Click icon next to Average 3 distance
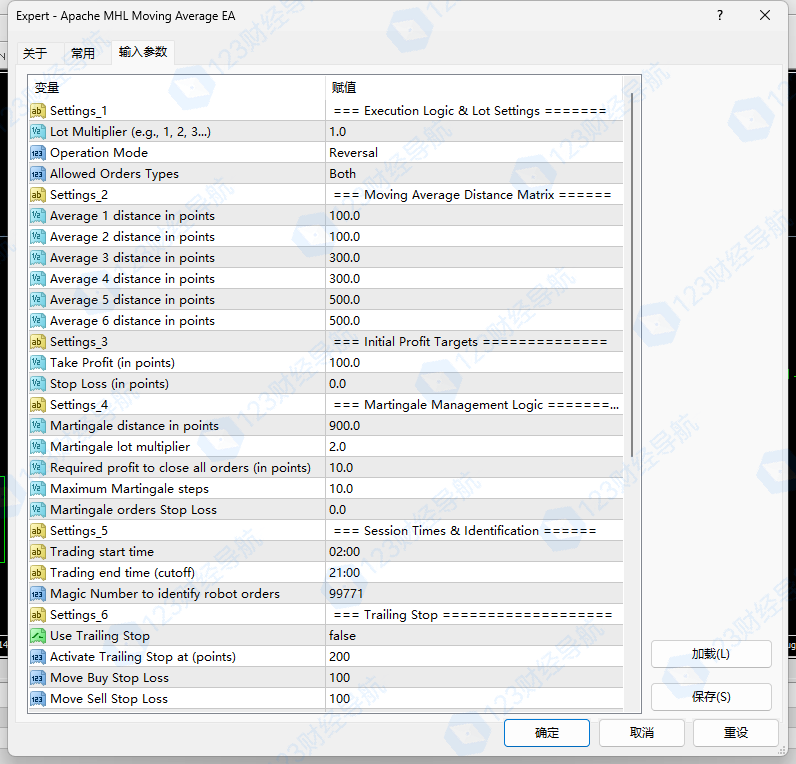This screenshot has height=764, width=796. (38, 258)
